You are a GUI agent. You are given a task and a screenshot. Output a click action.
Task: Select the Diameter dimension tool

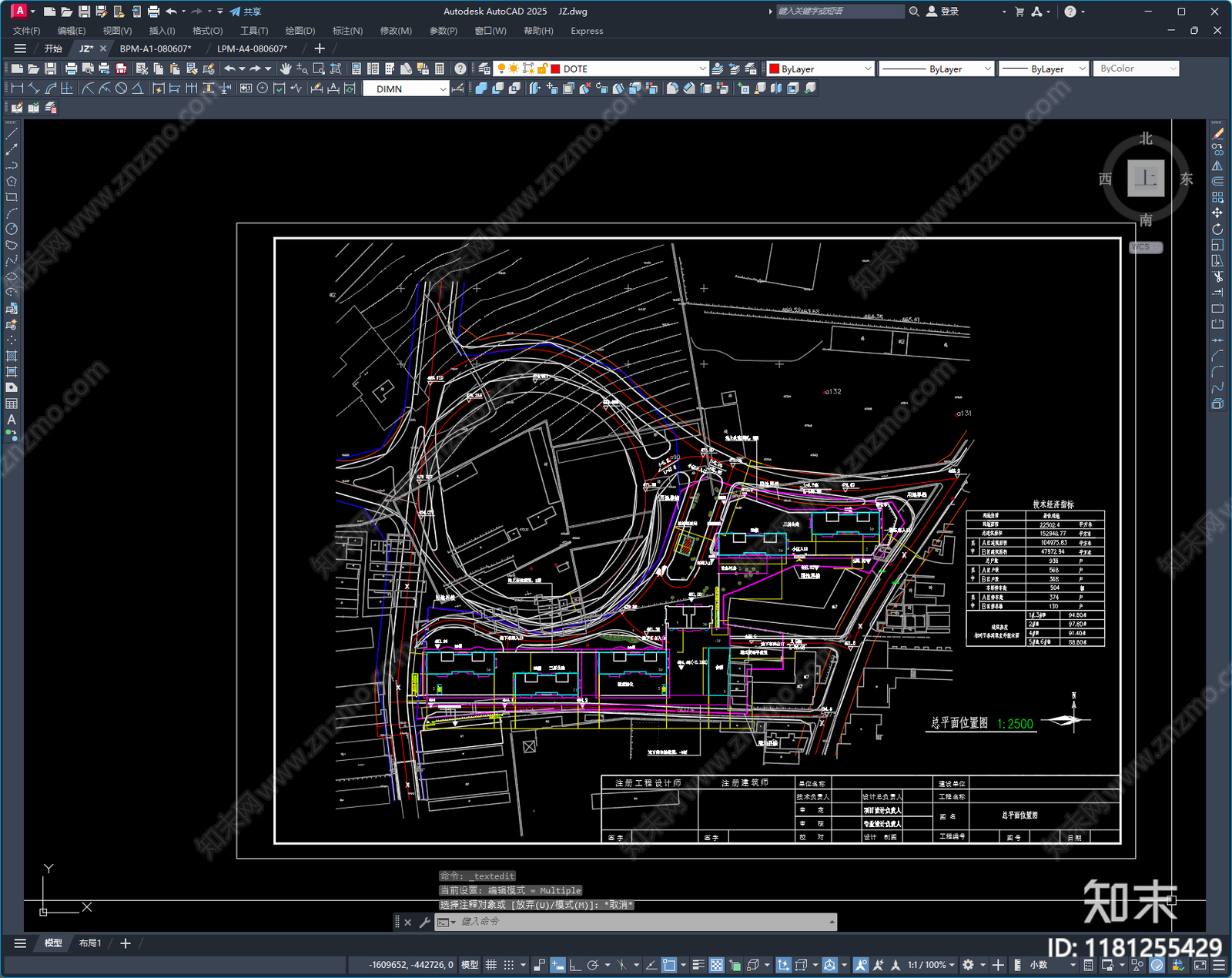coord(121,89)
